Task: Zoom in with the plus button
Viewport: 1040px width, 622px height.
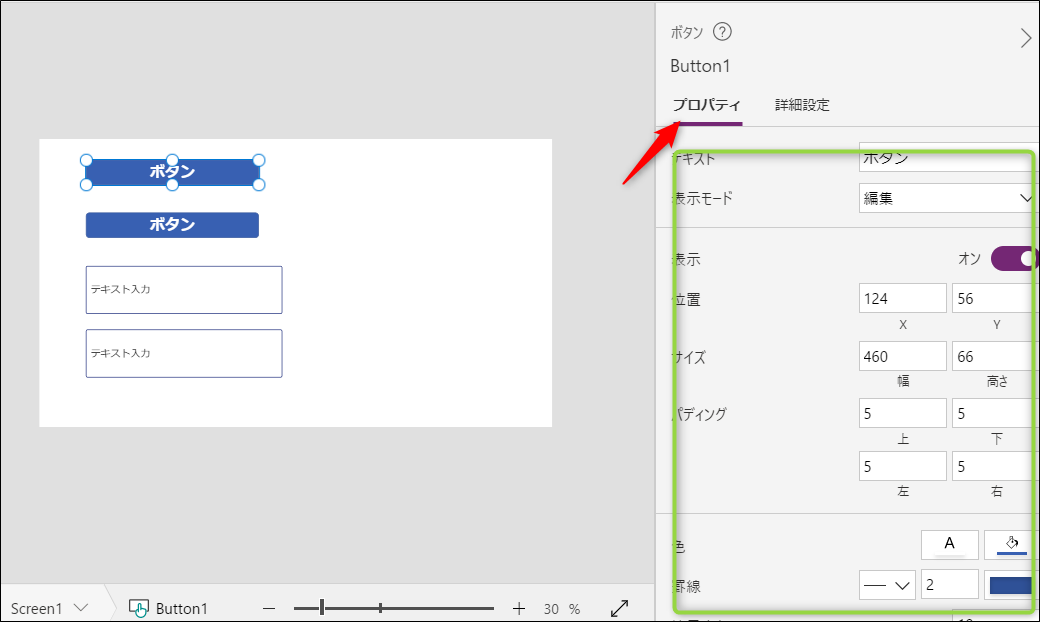Action: point(519,608)
